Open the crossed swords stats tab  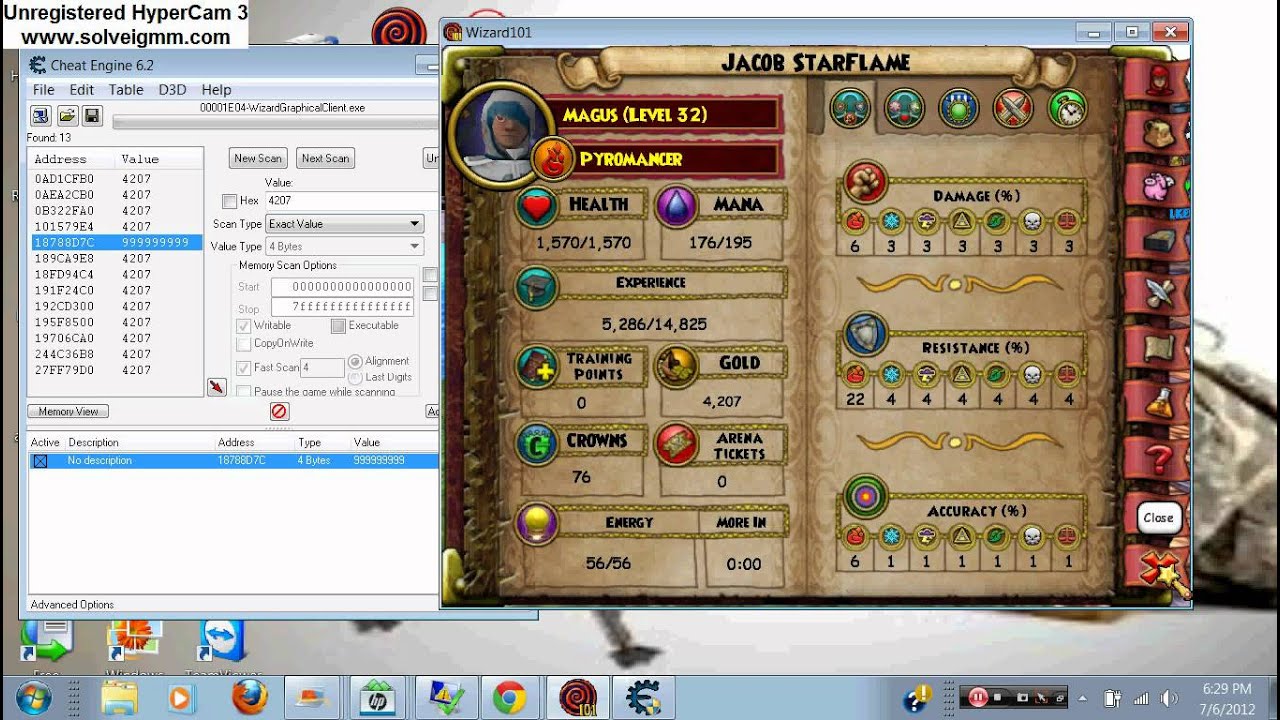pyautogui.click(x=1011, y=108)
